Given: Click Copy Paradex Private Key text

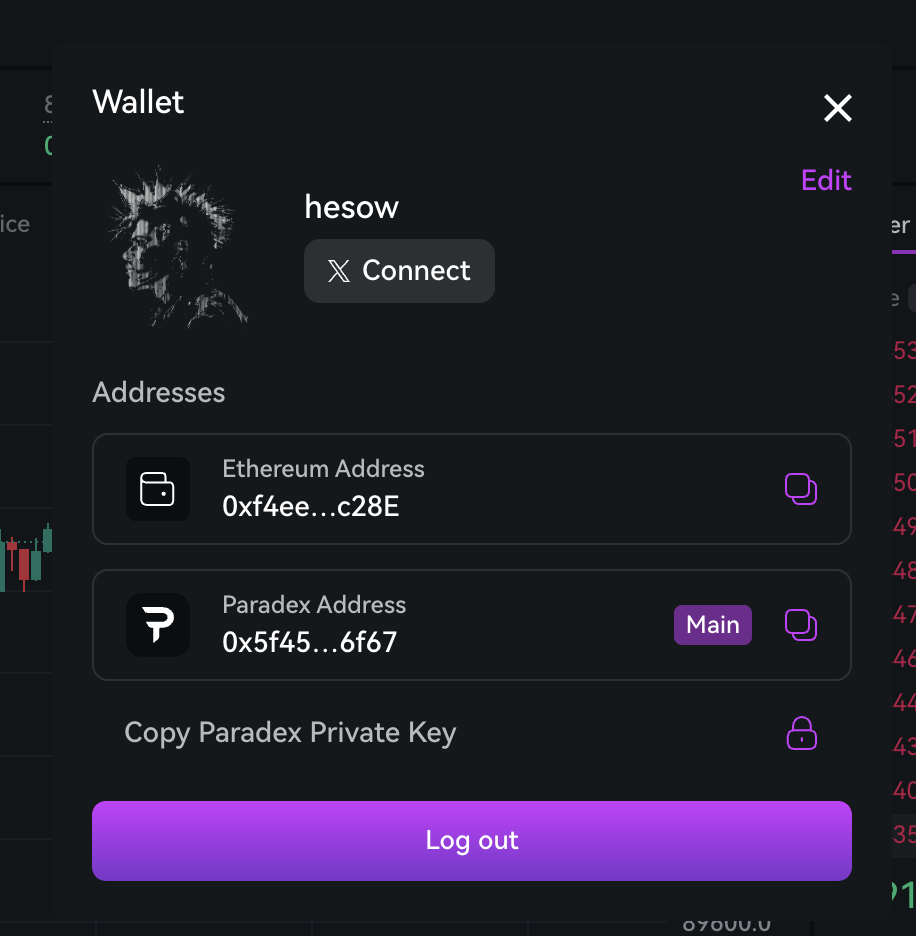Looking at the screenshot, I should click(x=290, y=733).
